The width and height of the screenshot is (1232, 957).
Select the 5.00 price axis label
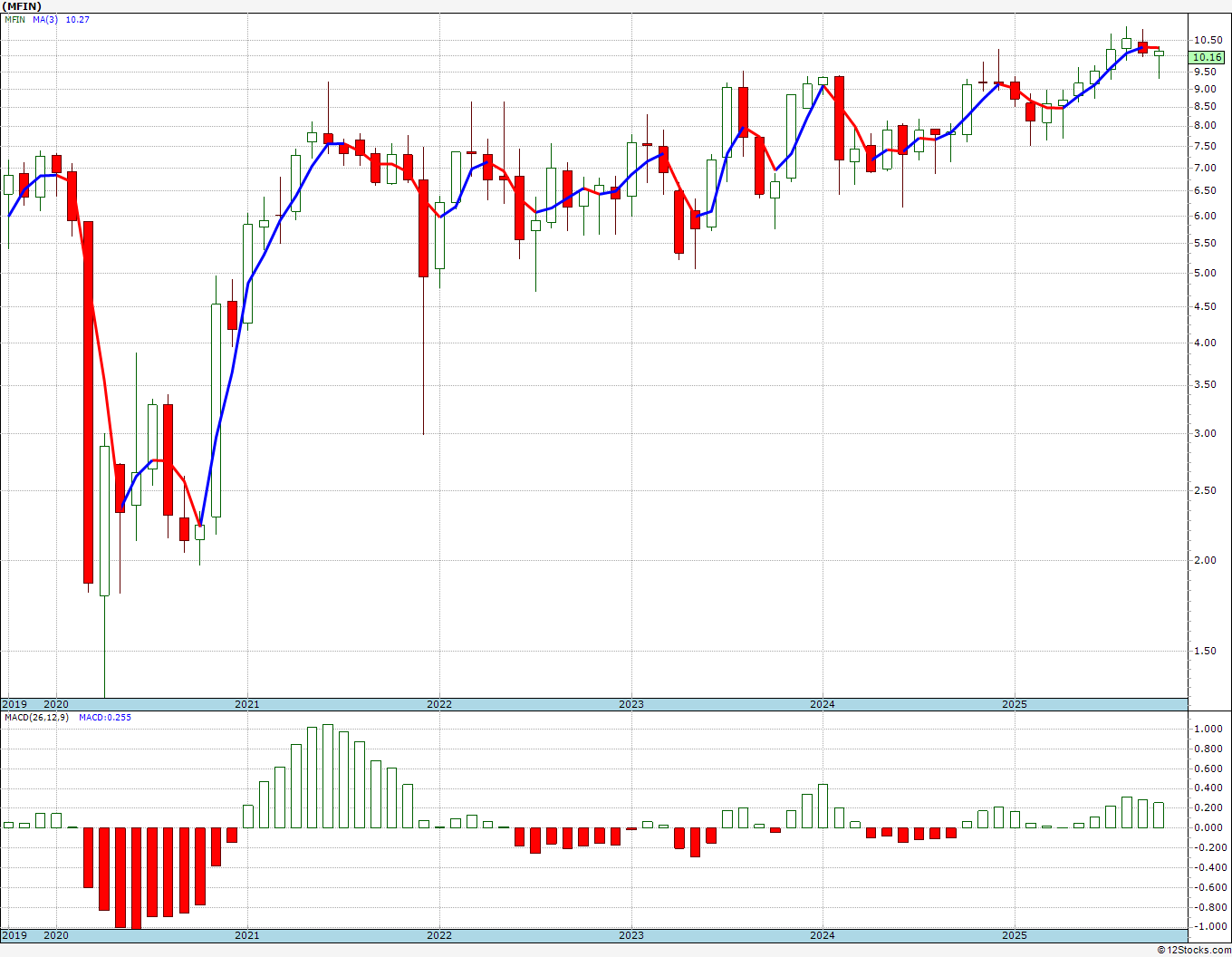pyautogui.click(x=1205, y=273)
